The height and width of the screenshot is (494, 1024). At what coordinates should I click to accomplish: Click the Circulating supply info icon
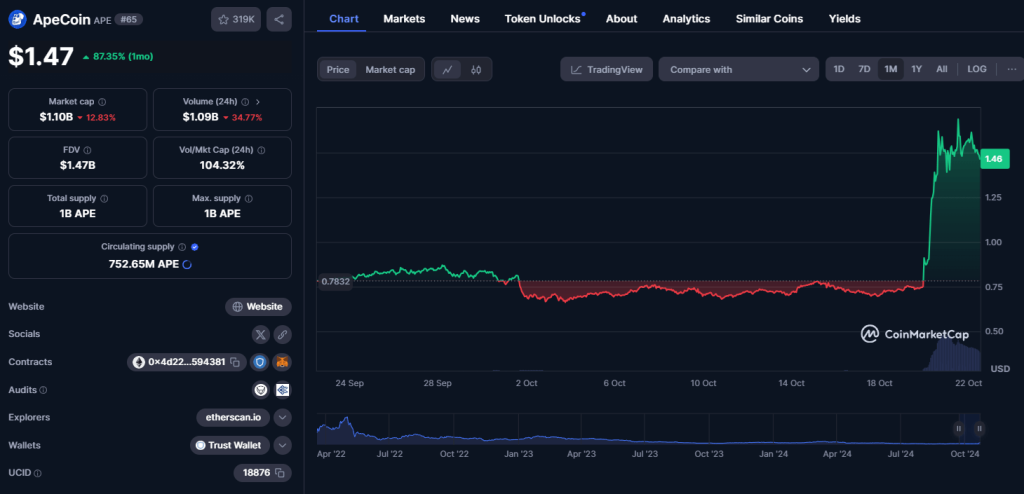(182, 247)
